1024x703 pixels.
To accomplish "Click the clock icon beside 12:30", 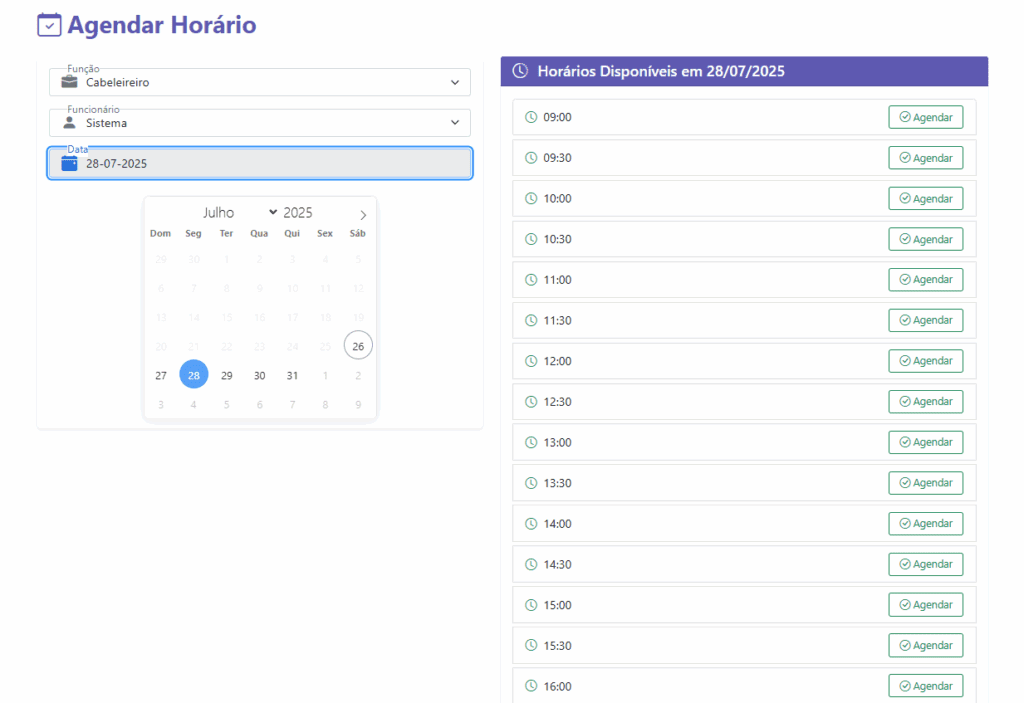I will click(531, 401).
